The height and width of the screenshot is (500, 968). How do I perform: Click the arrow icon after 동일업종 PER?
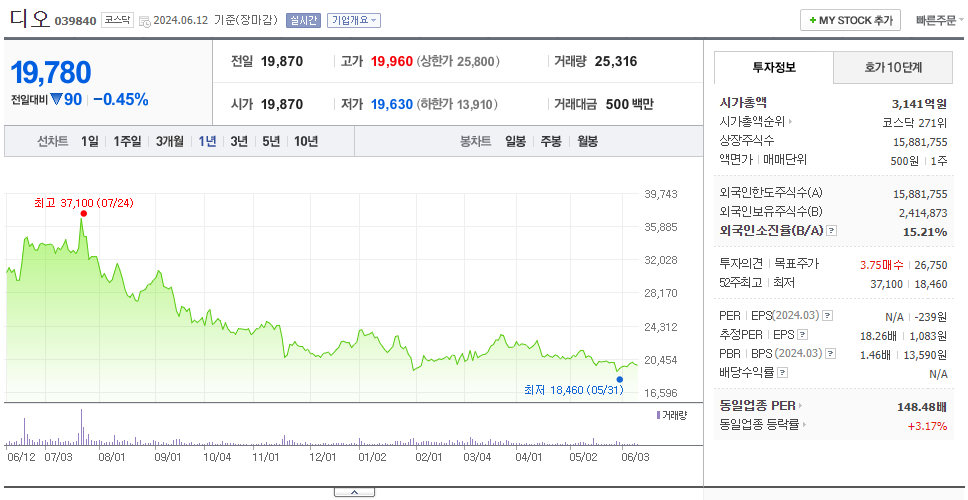pos(801,406)
